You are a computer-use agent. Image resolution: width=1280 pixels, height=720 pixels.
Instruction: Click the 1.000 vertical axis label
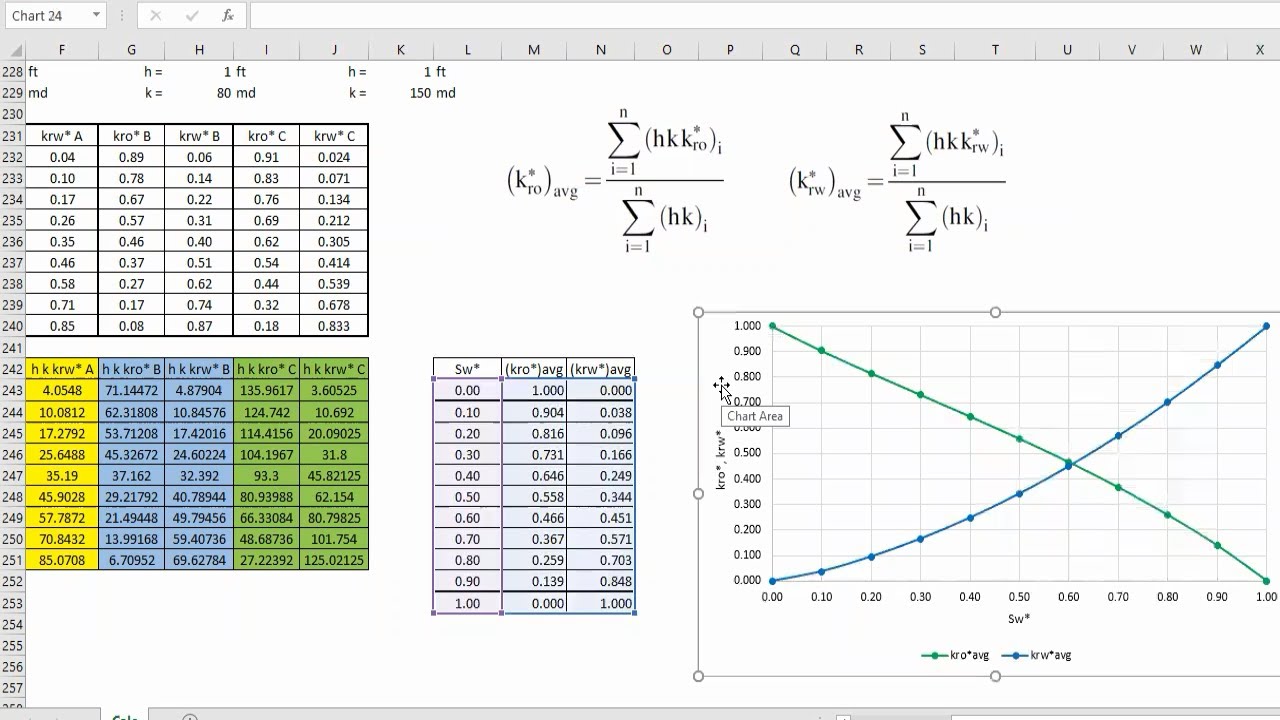(747, 326)
